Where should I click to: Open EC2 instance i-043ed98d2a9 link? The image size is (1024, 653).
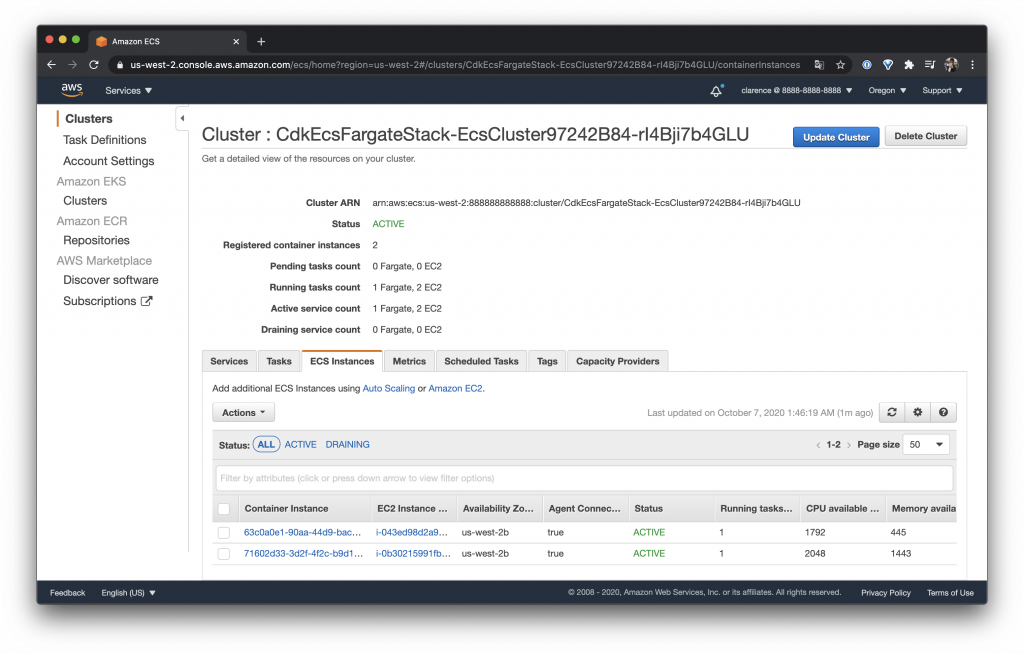tap(411, 532)
